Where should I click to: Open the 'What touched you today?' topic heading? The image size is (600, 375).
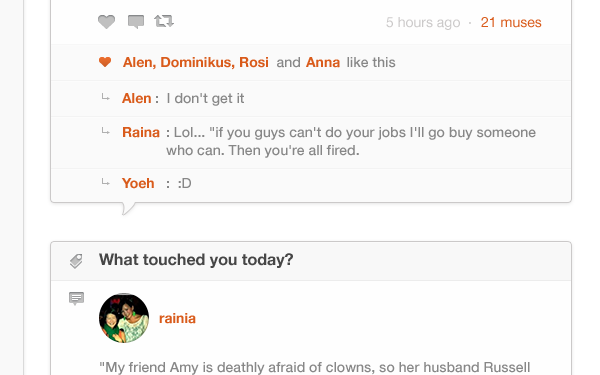coord(196,260)
